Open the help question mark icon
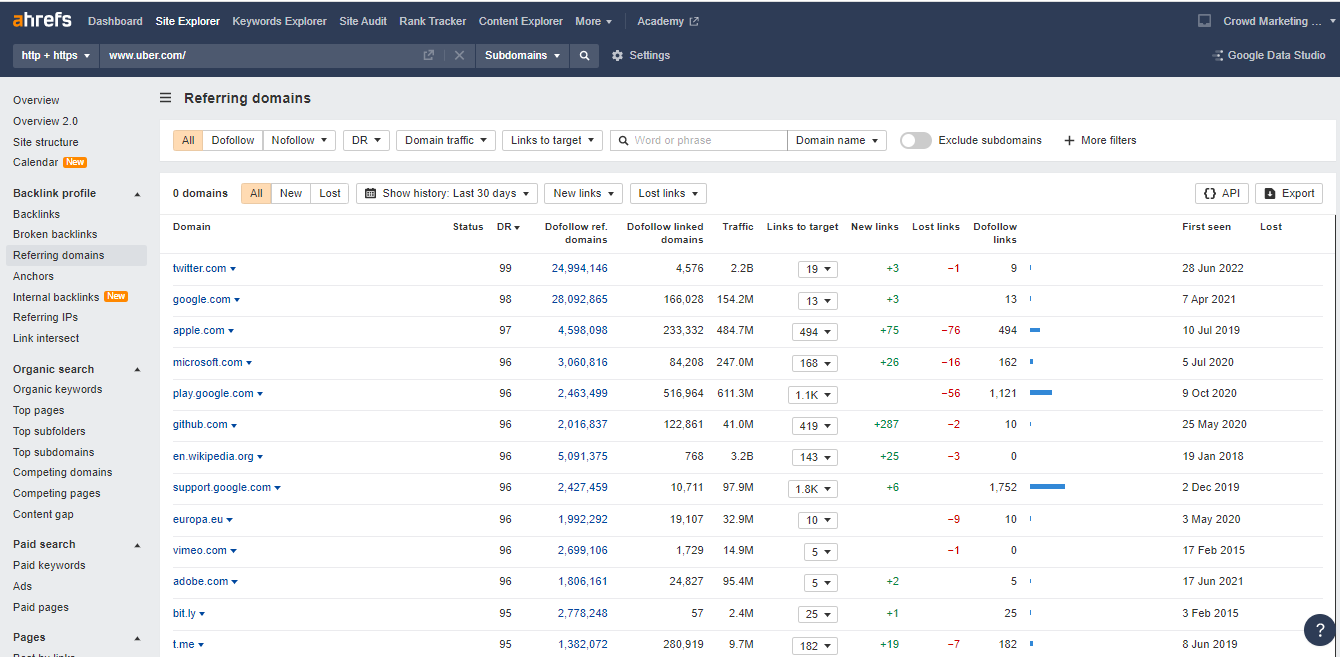The image size is (1340, 657). tap(1319, 630)
